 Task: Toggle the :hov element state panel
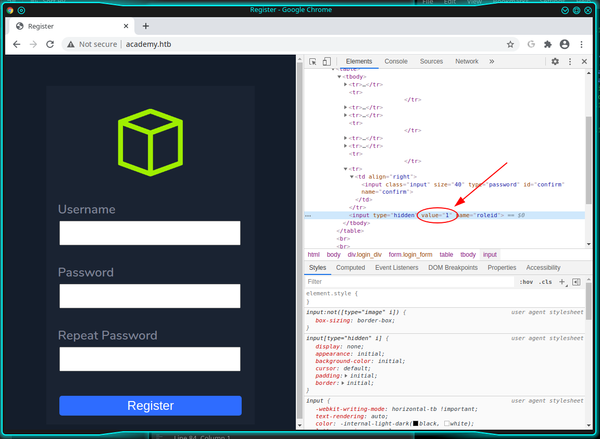coord(526,283)
